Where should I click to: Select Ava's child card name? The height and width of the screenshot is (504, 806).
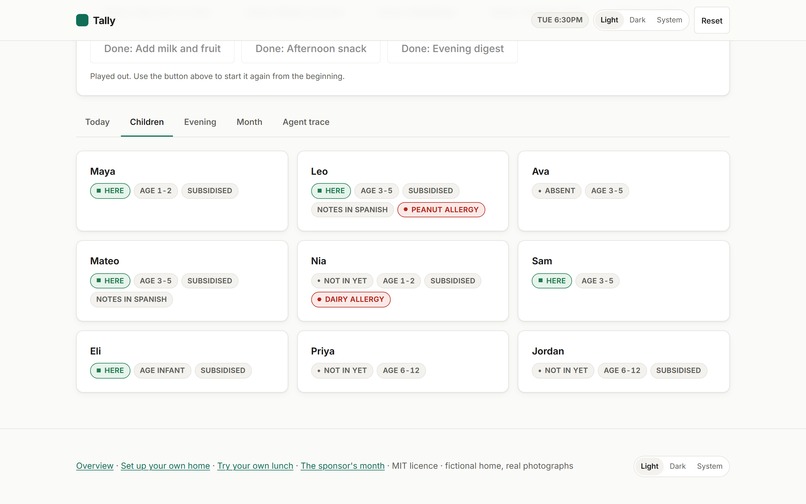coord(540,172)
